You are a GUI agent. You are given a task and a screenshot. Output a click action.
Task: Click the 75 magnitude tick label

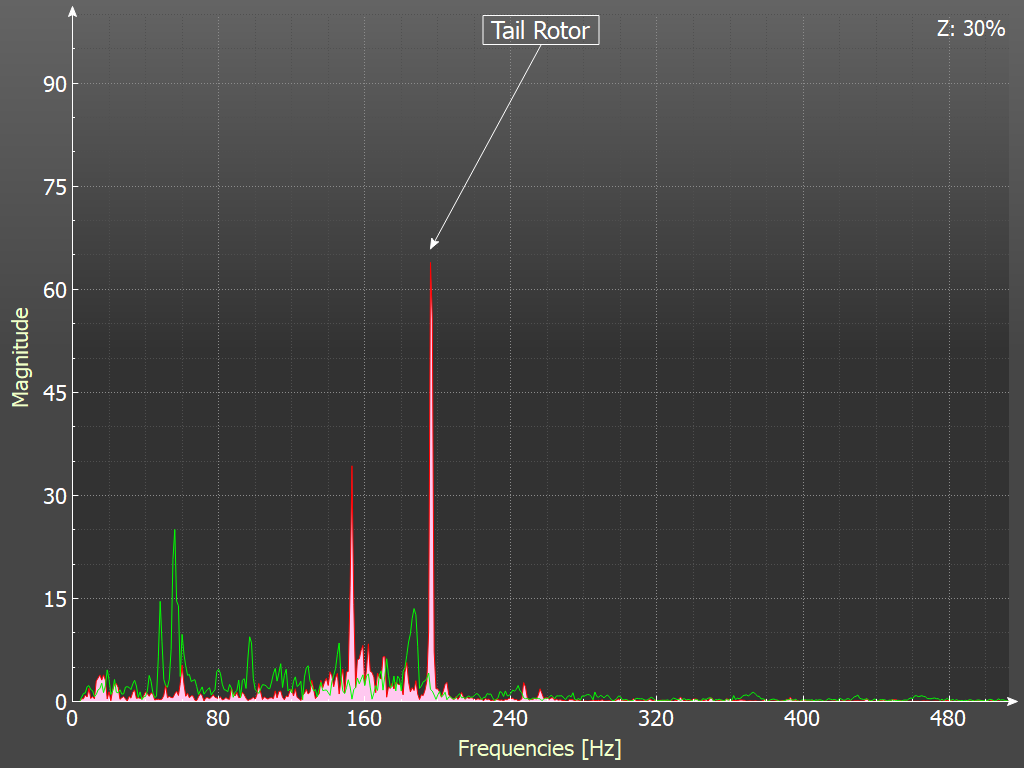pyautogui.click(x=54, y=187)
